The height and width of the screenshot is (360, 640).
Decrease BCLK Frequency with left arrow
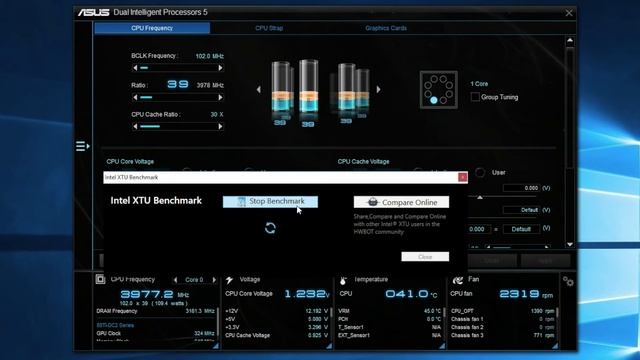point(135,68)
